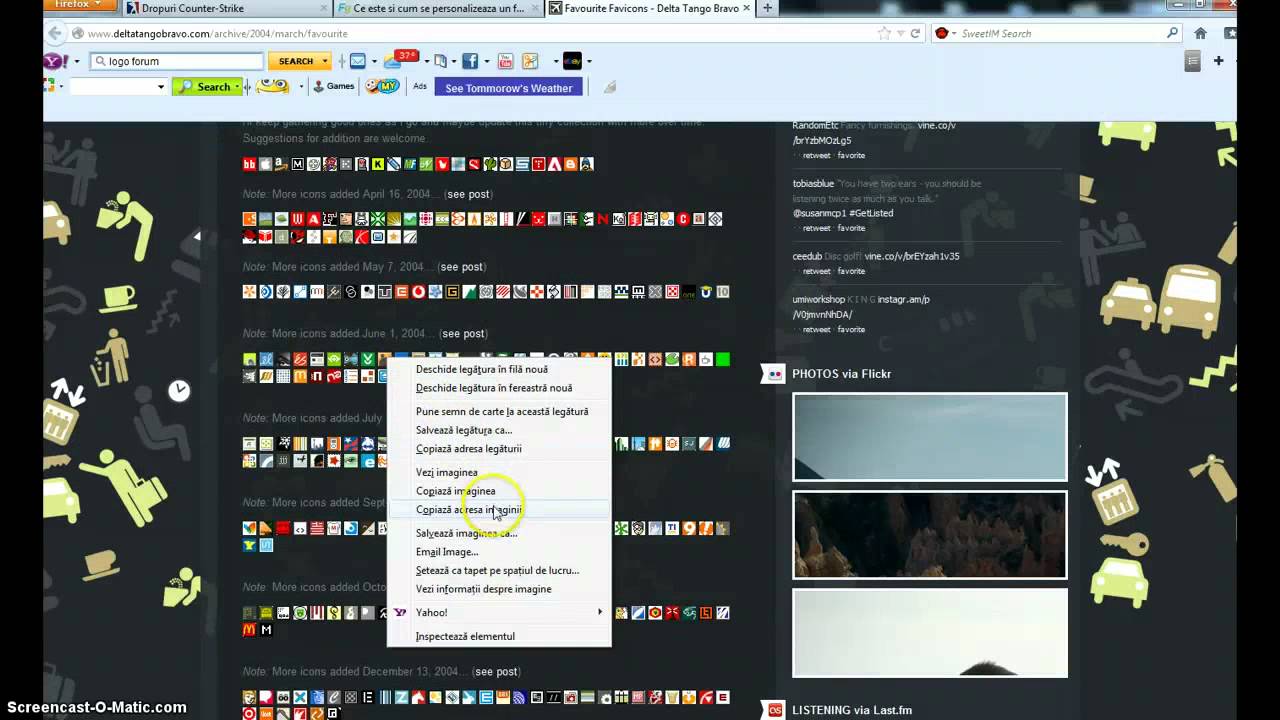Click the plus icon on right toolbar
The image size is (1280, 720).
1218,61
